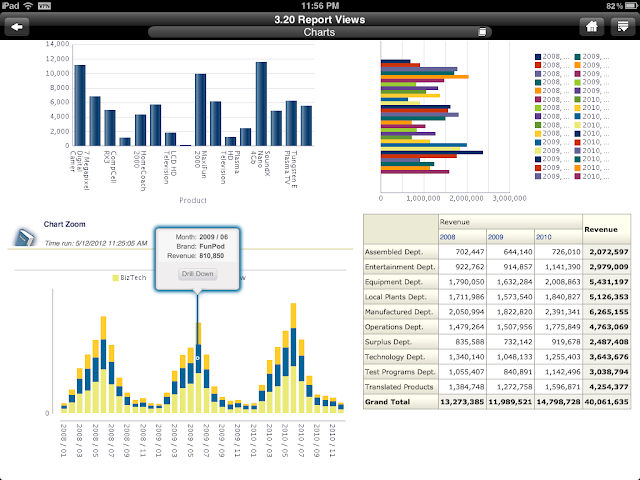Tap the Wi-Fi status icon
The height and width of the screenshot is (480, 640).
[28, 5]
